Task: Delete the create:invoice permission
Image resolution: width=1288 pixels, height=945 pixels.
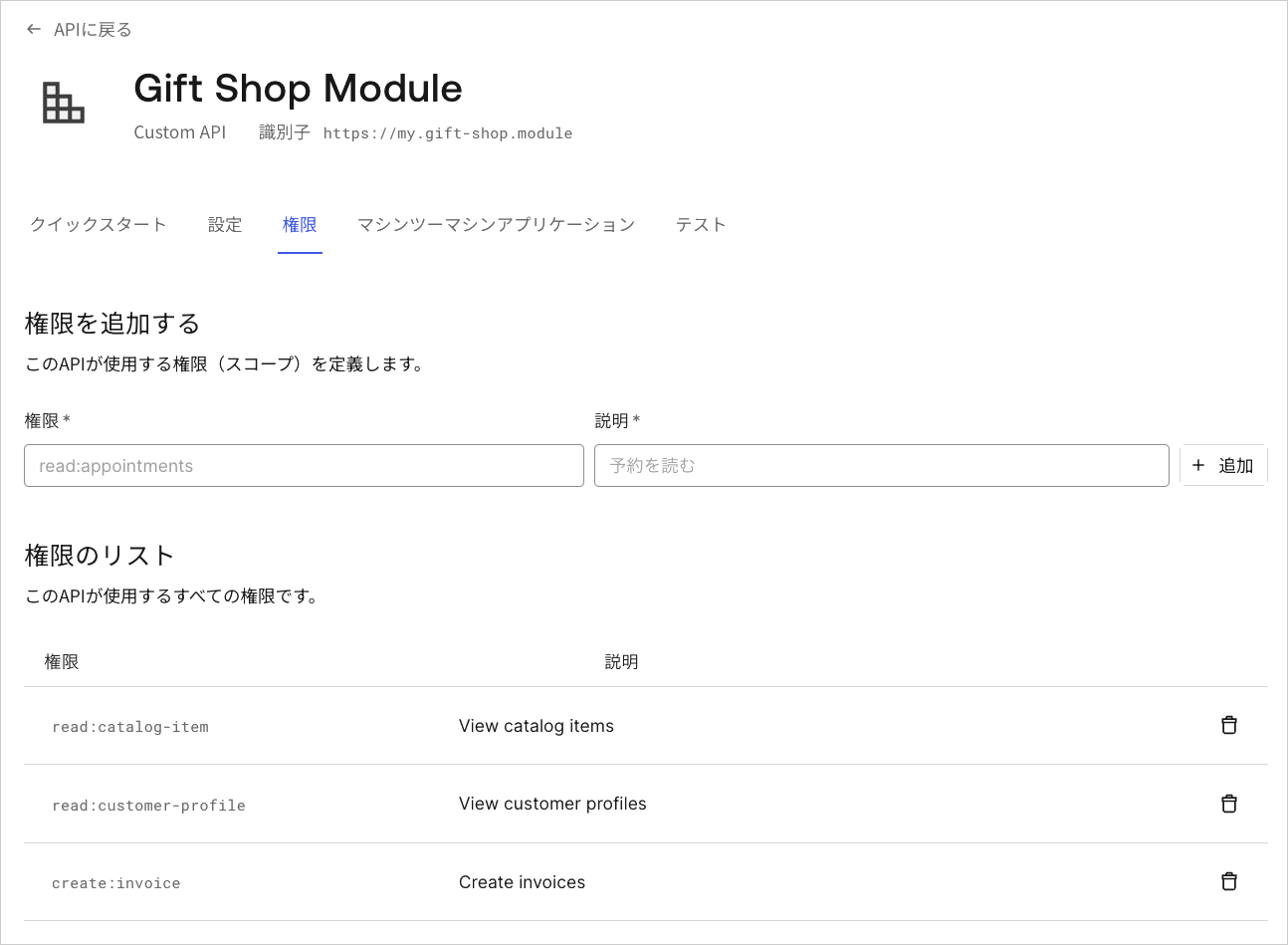Action: point(1229,881)
